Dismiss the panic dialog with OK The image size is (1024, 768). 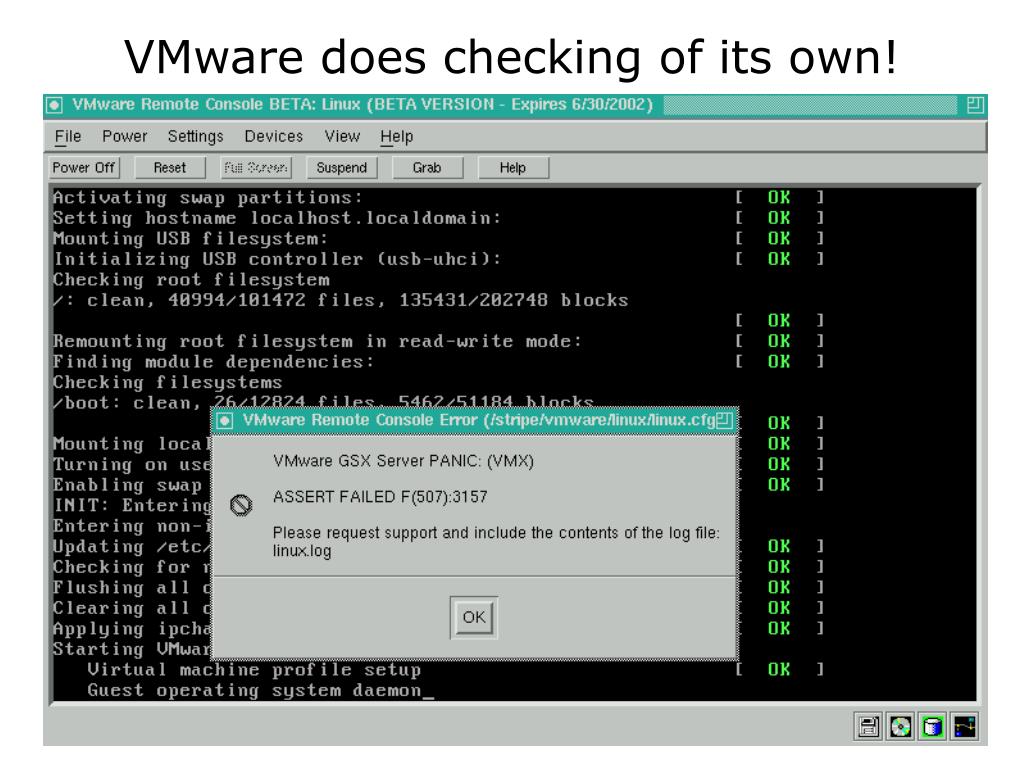[474, 617]
